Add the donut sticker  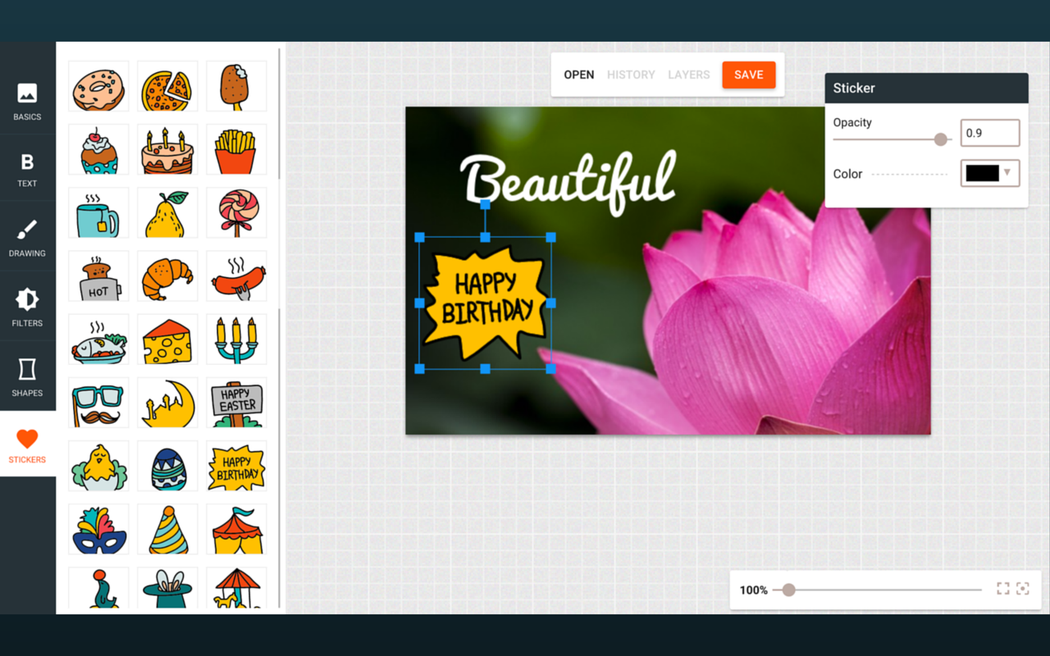98,87
